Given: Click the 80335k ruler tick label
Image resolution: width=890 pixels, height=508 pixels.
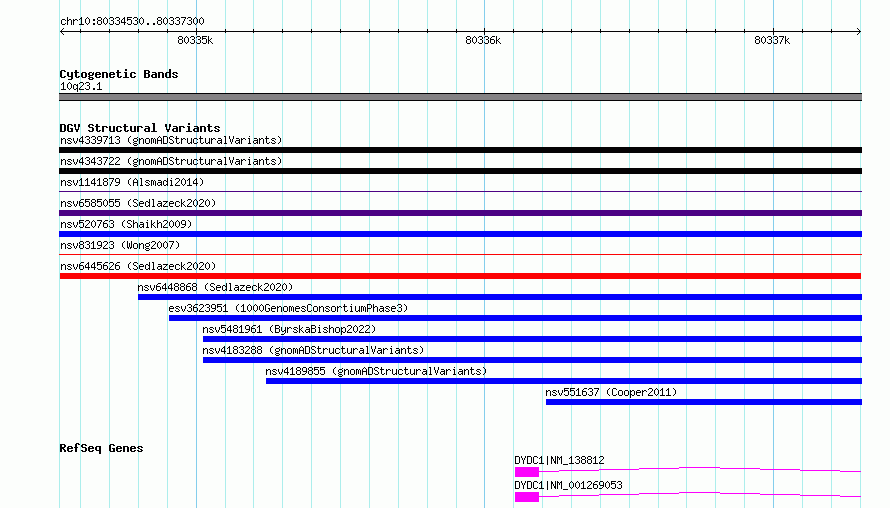Looking at the screenshot, I should tap(195, 40).
